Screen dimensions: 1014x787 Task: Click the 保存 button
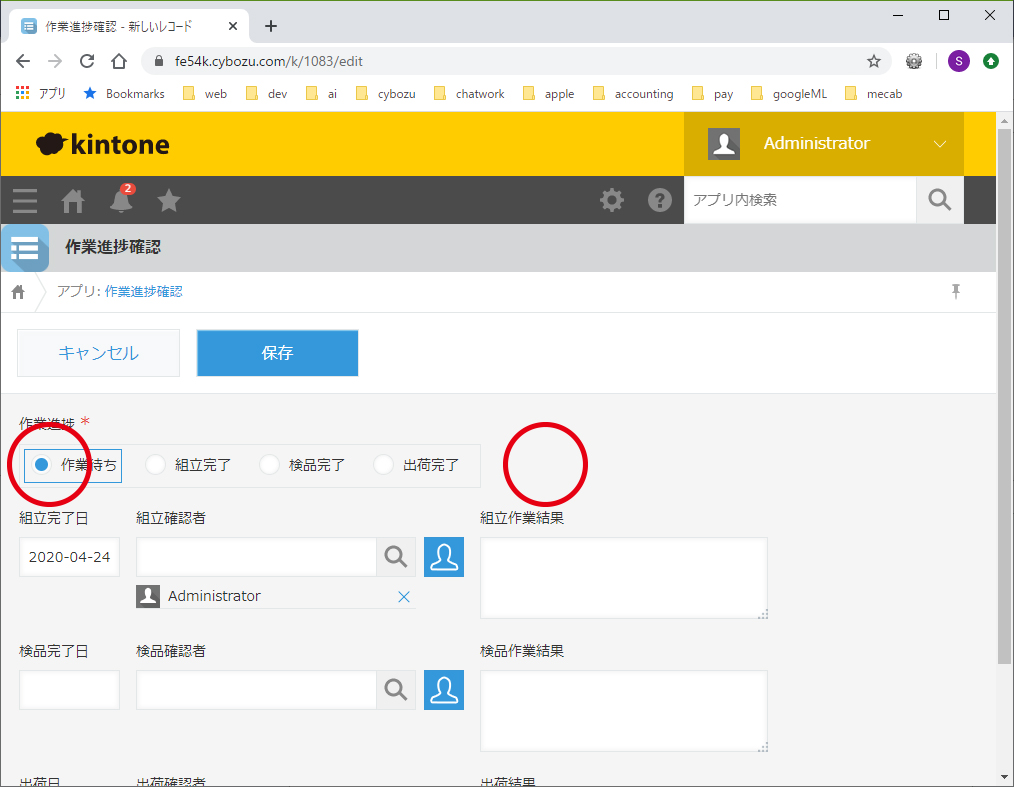[277, 353]
